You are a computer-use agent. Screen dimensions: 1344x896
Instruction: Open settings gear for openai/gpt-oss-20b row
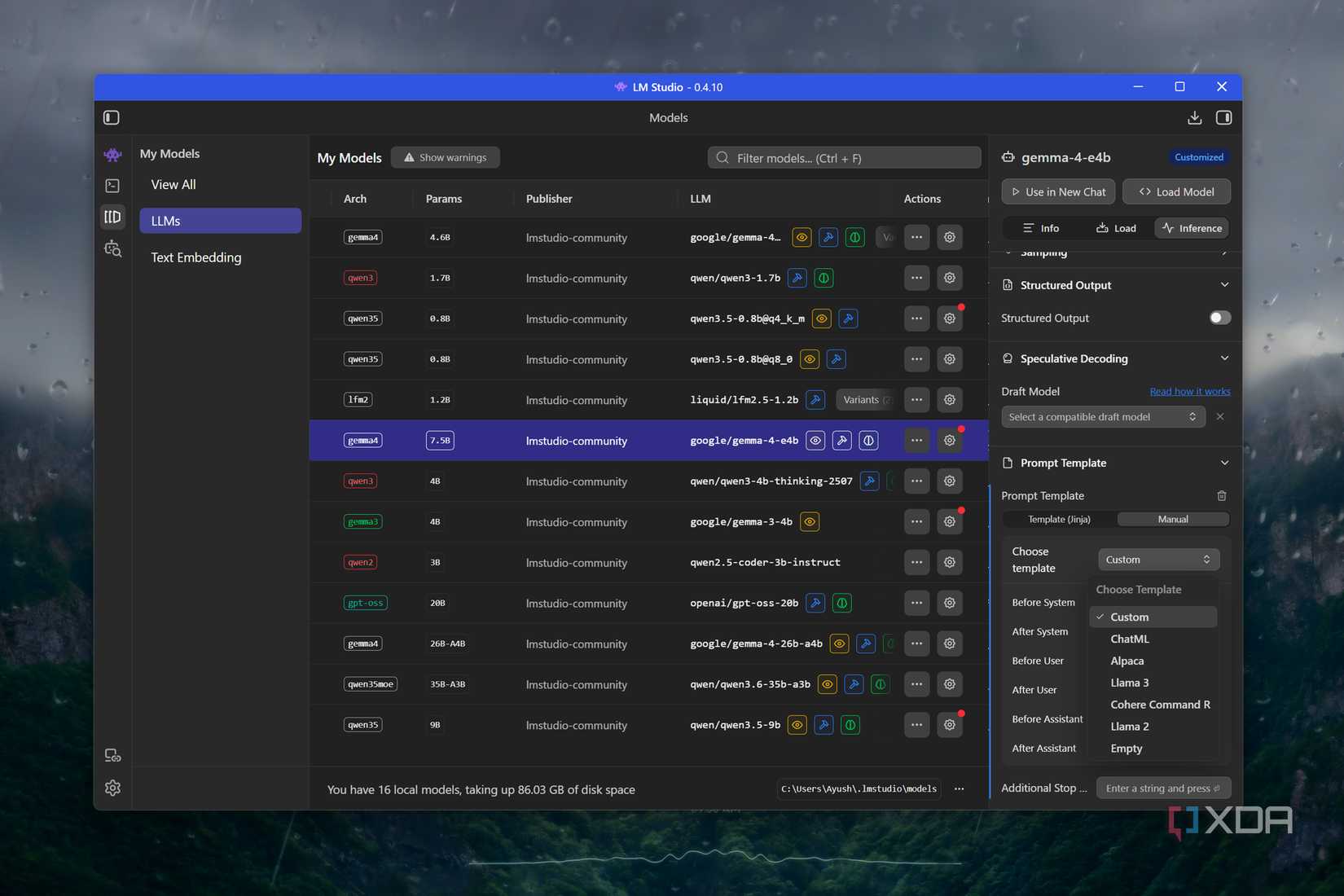click(x=950, y=603)
